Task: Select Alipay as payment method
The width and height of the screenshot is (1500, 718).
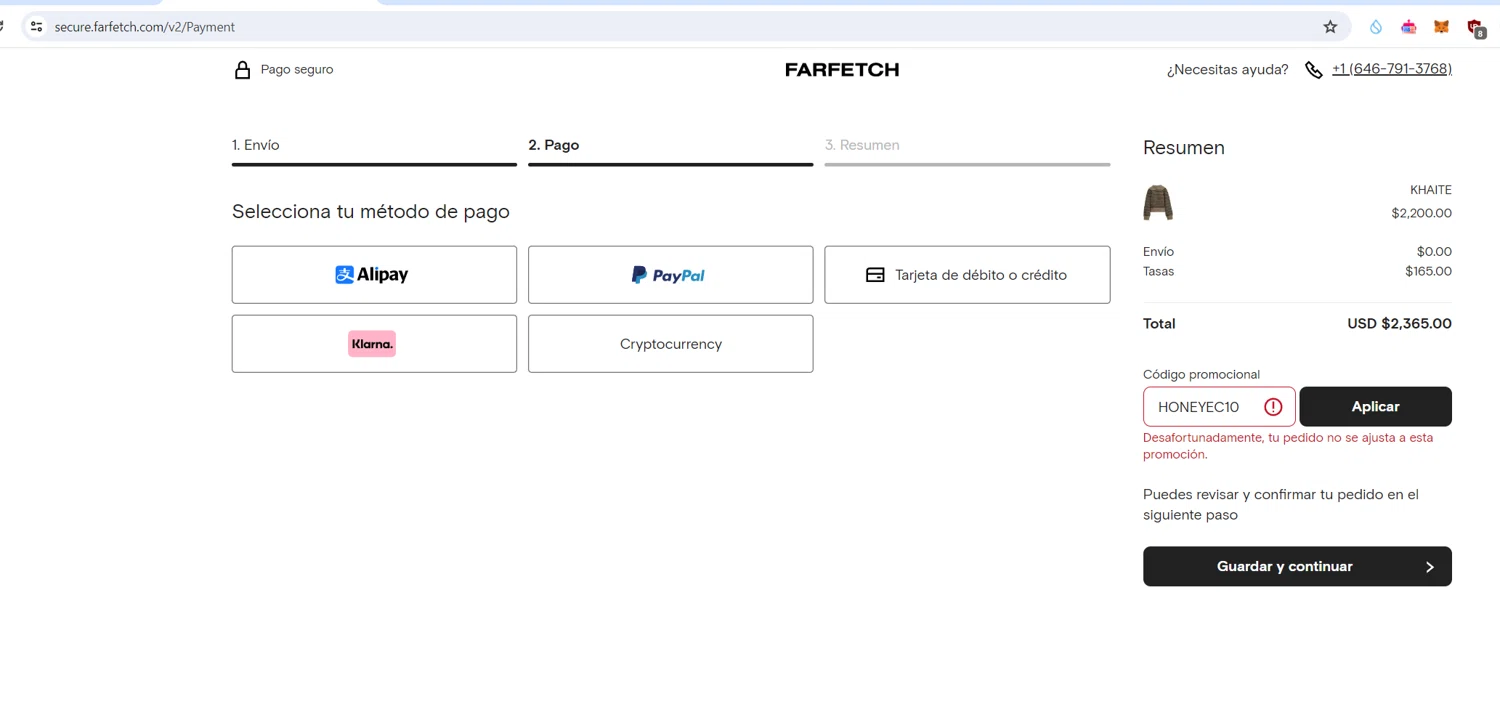Action: coord(374,275)
